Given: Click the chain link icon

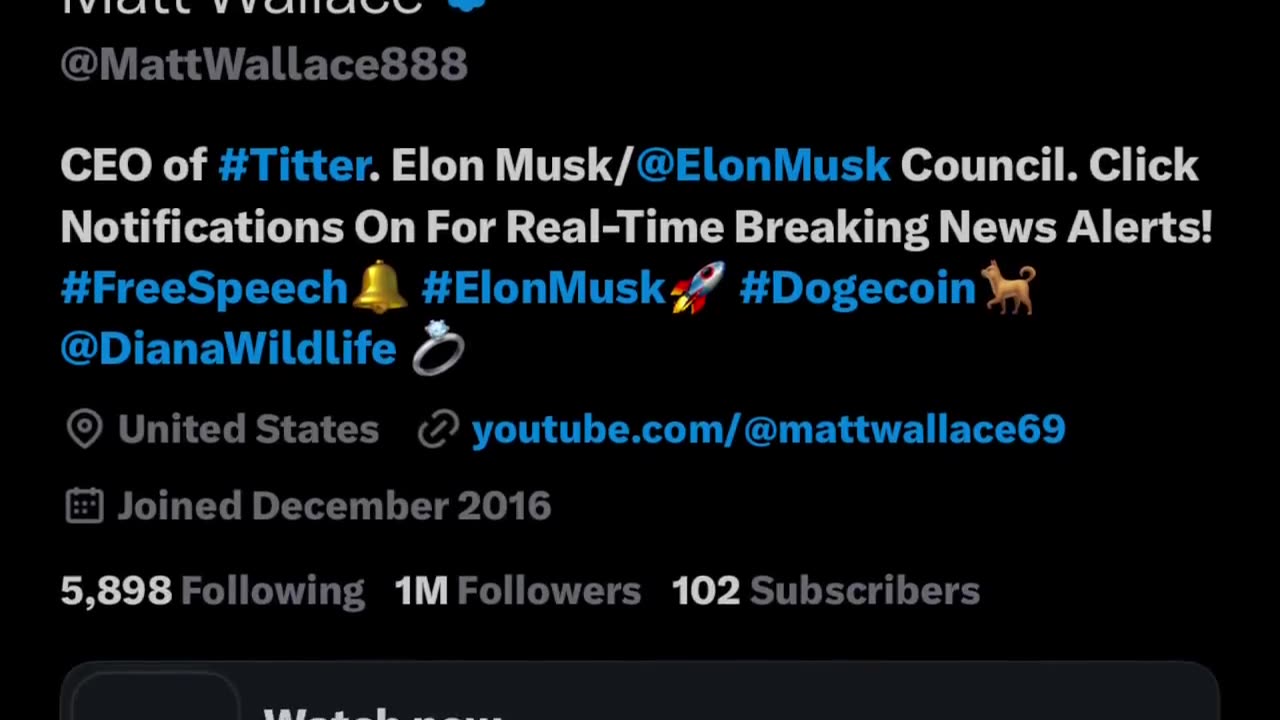Looking at the screenshot, I should pyautogui.click(x=438, y=429).
